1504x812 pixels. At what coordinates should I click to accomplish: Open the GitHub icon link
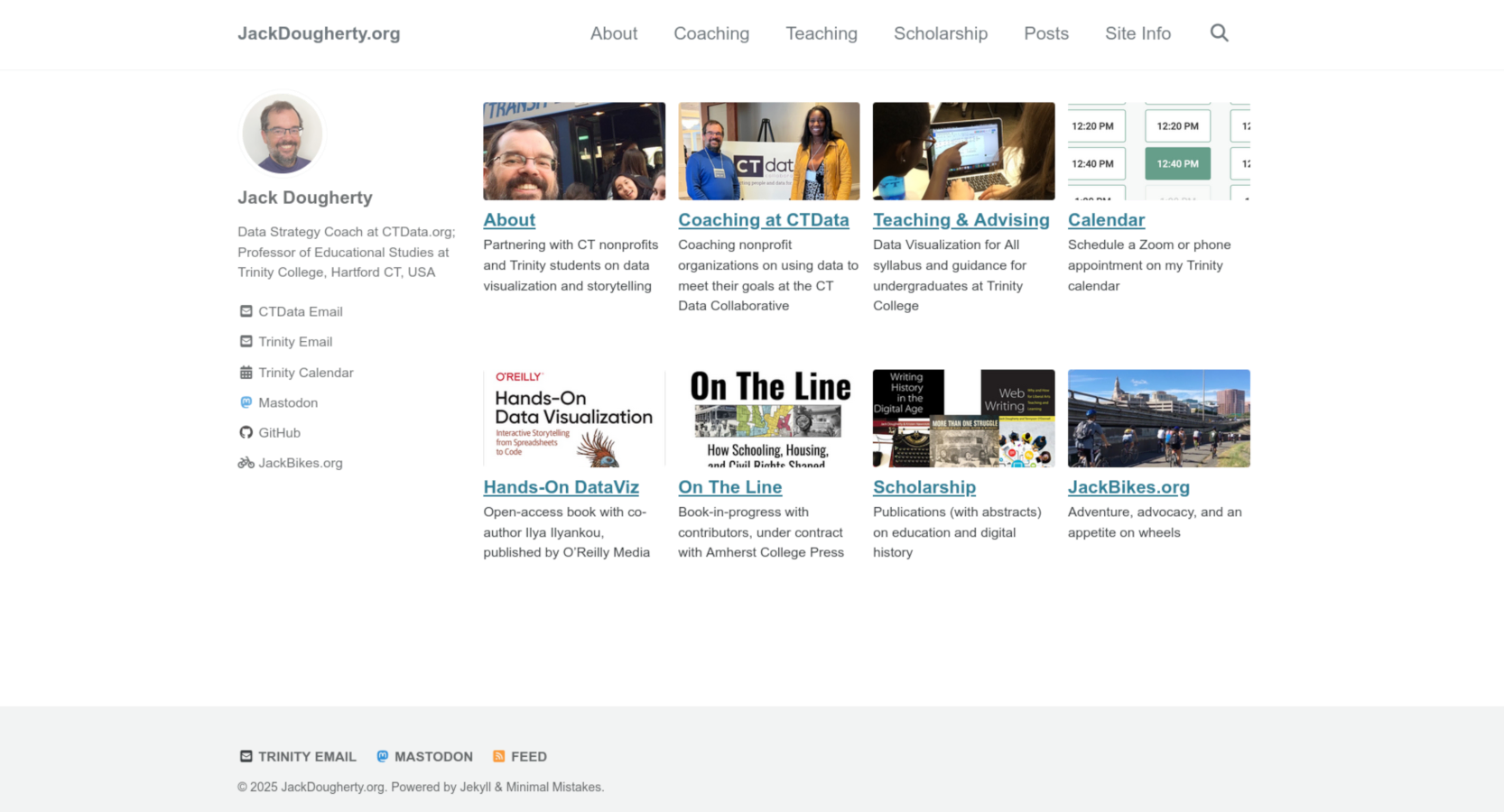tap(246, 432)
